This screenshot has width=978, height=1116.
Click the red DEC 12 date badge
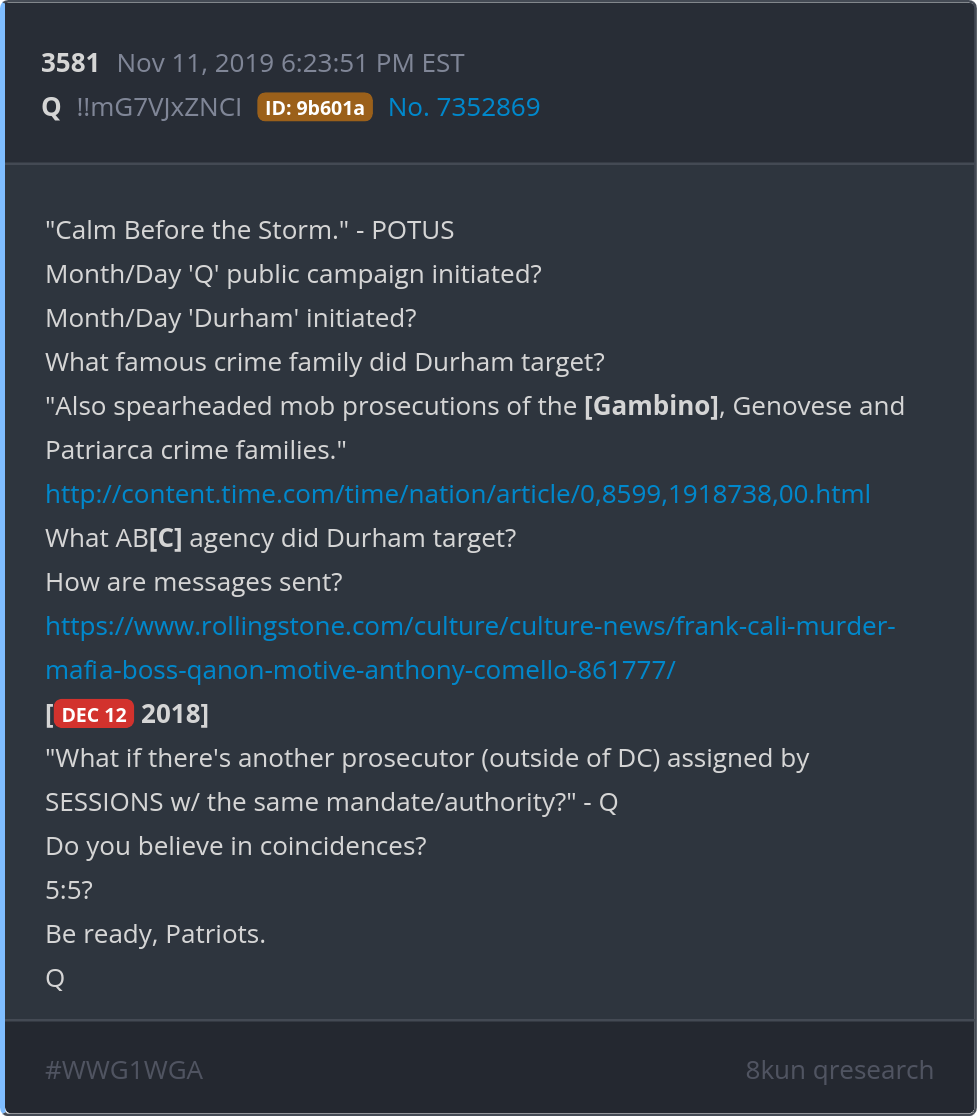(95, 715)
